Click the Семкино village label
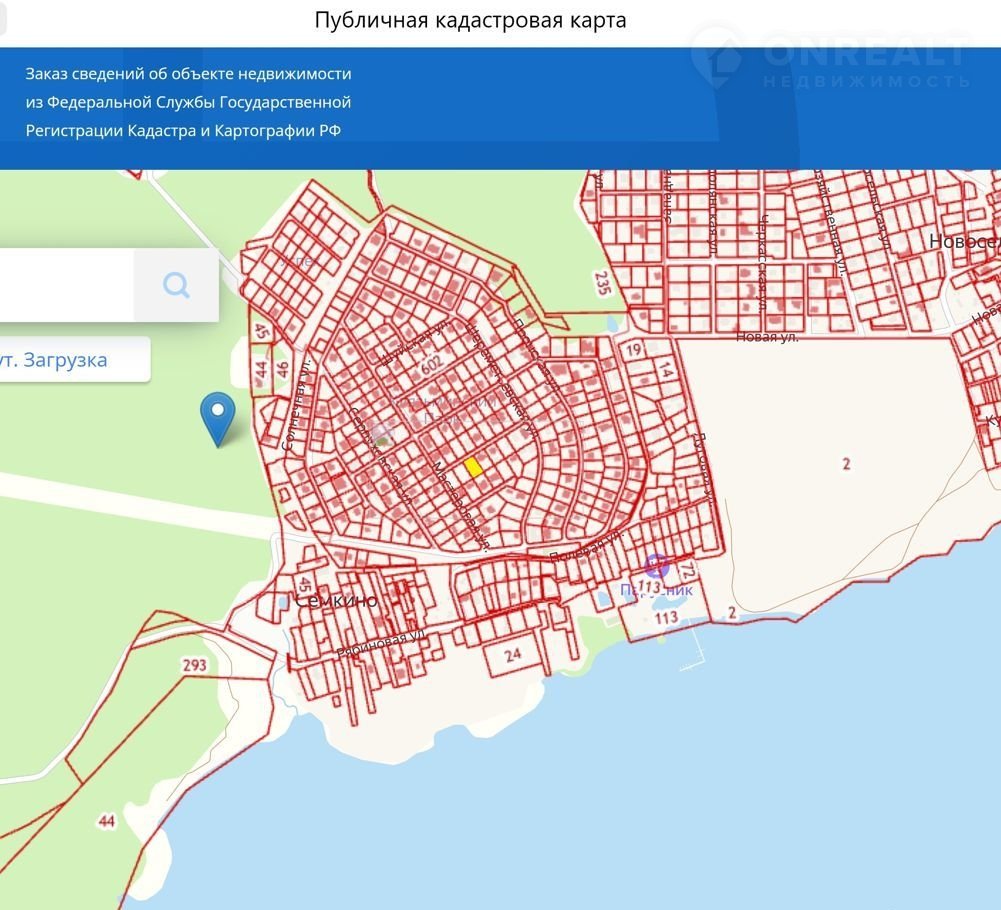Viewport: 1001px width, 910px height. (336, 600)
